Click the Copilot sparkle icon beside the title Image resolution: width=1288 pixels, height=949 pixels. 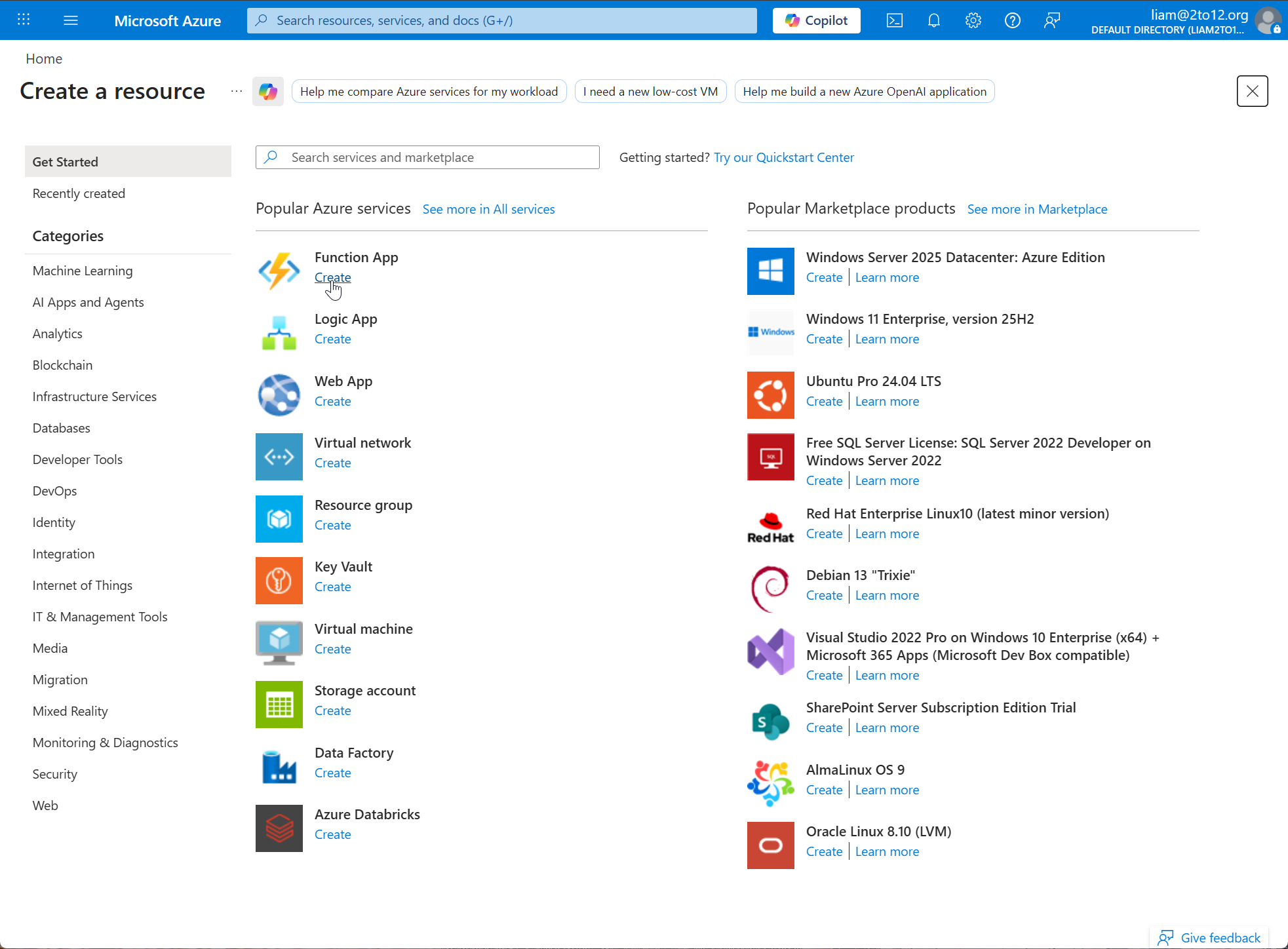click(x=268, y=92)
